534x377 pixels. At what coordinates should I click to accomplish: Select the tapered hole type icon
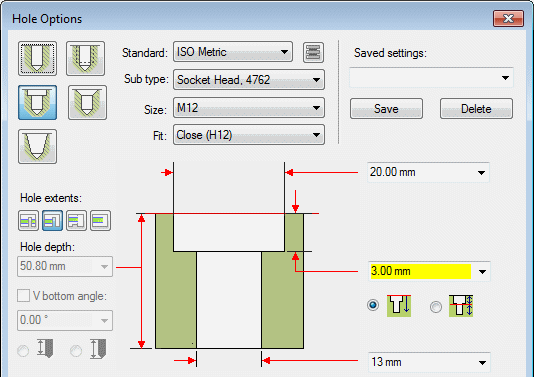pos(37,146)
